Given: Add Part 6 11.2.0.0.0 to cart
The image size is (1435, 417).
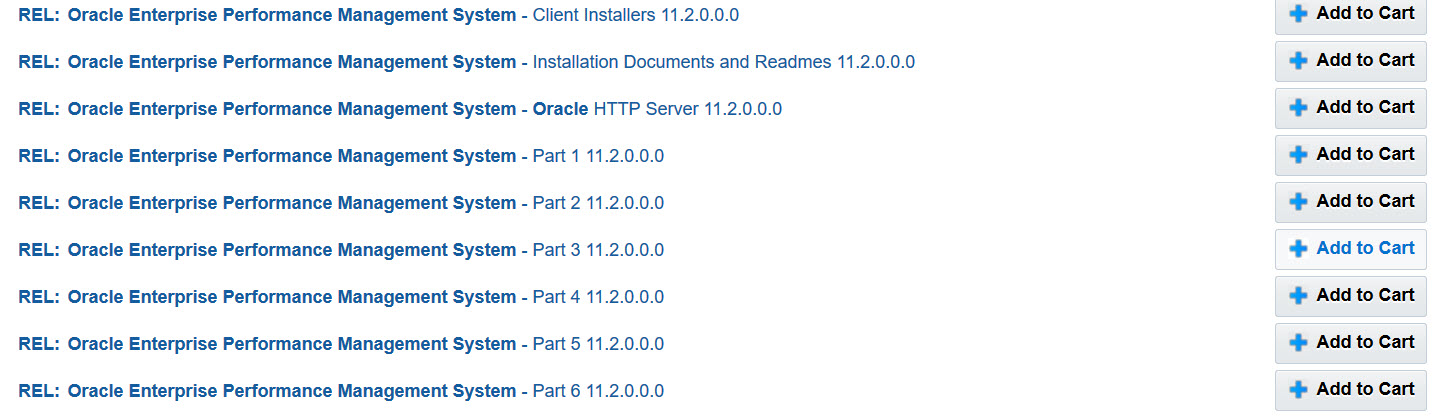Looking at the screenshot, I should tap(1351, 390).
